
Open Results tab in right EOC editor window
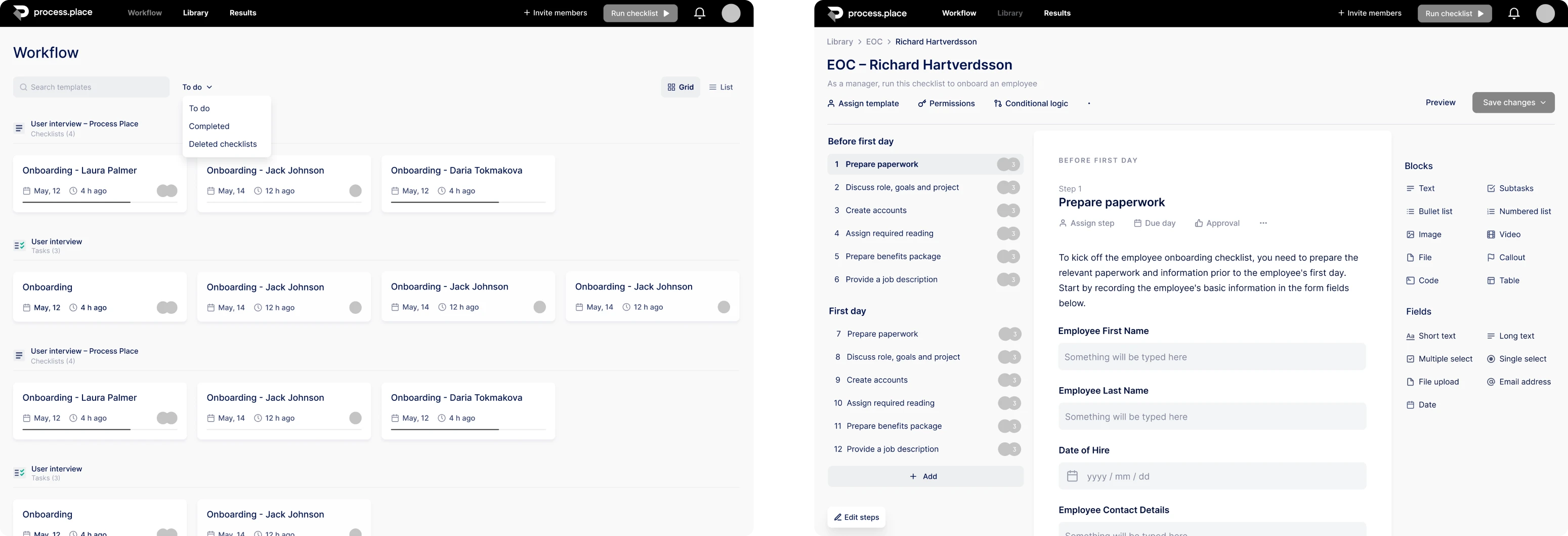(x=1056, y=13)
